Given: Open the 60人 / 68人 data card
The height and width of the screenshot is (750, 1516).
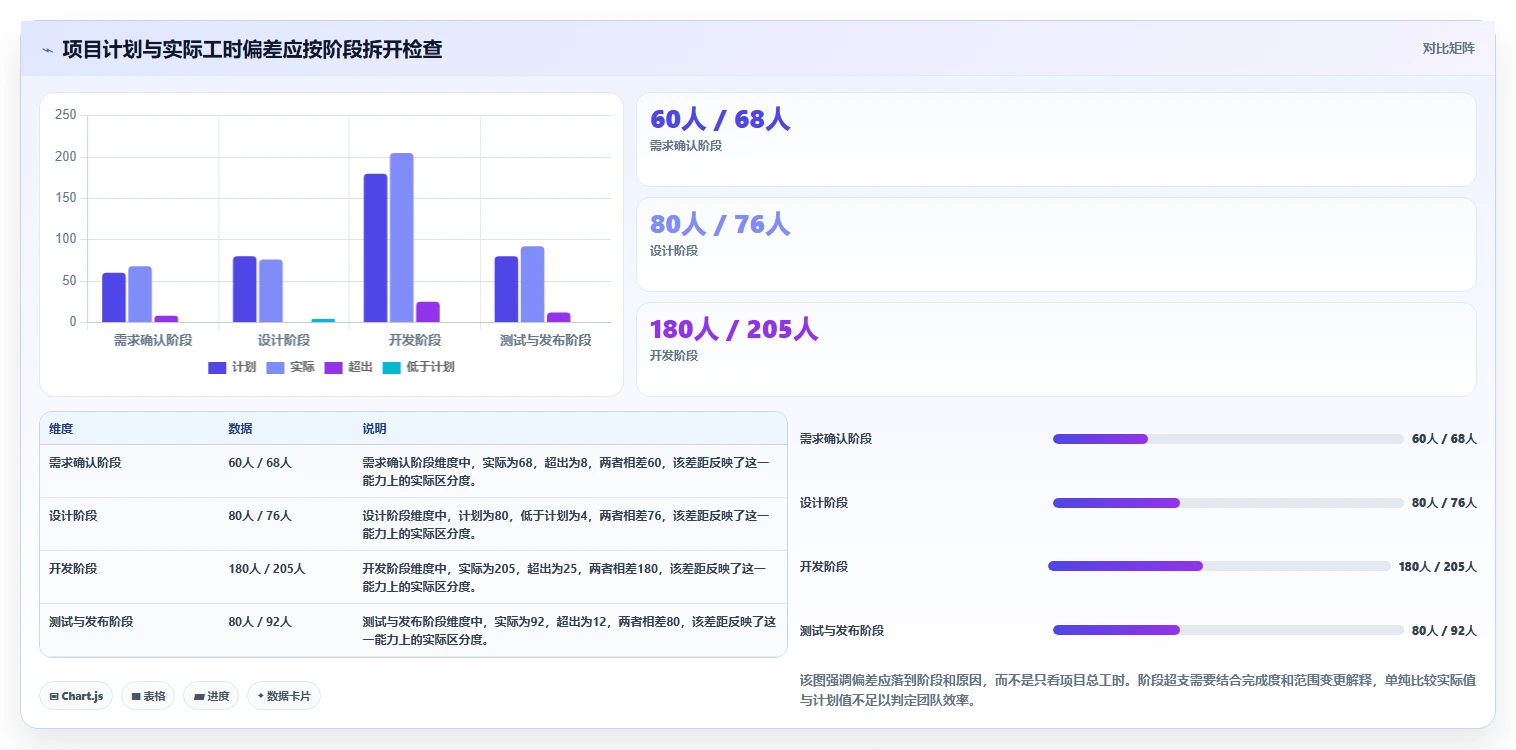Looking at the screenshot, I should (x=1056, y=140).
